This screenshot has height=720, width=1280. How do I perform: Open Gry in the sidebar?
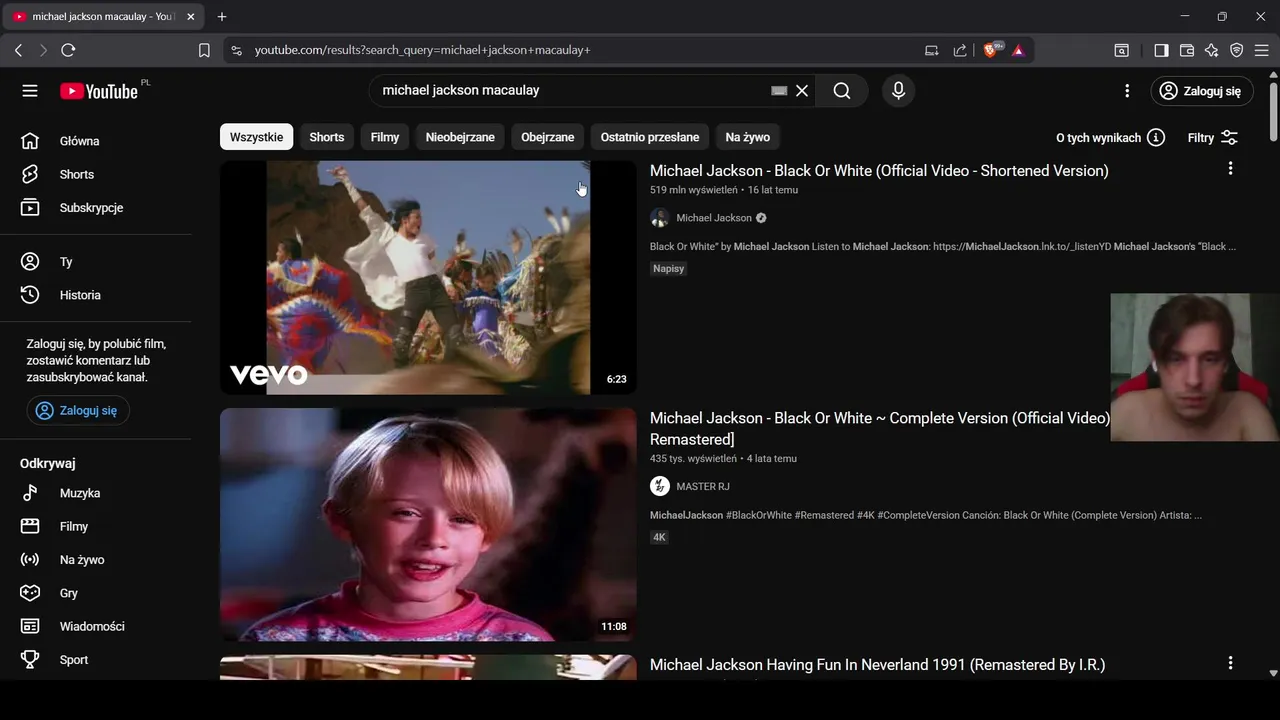point(96,593)
